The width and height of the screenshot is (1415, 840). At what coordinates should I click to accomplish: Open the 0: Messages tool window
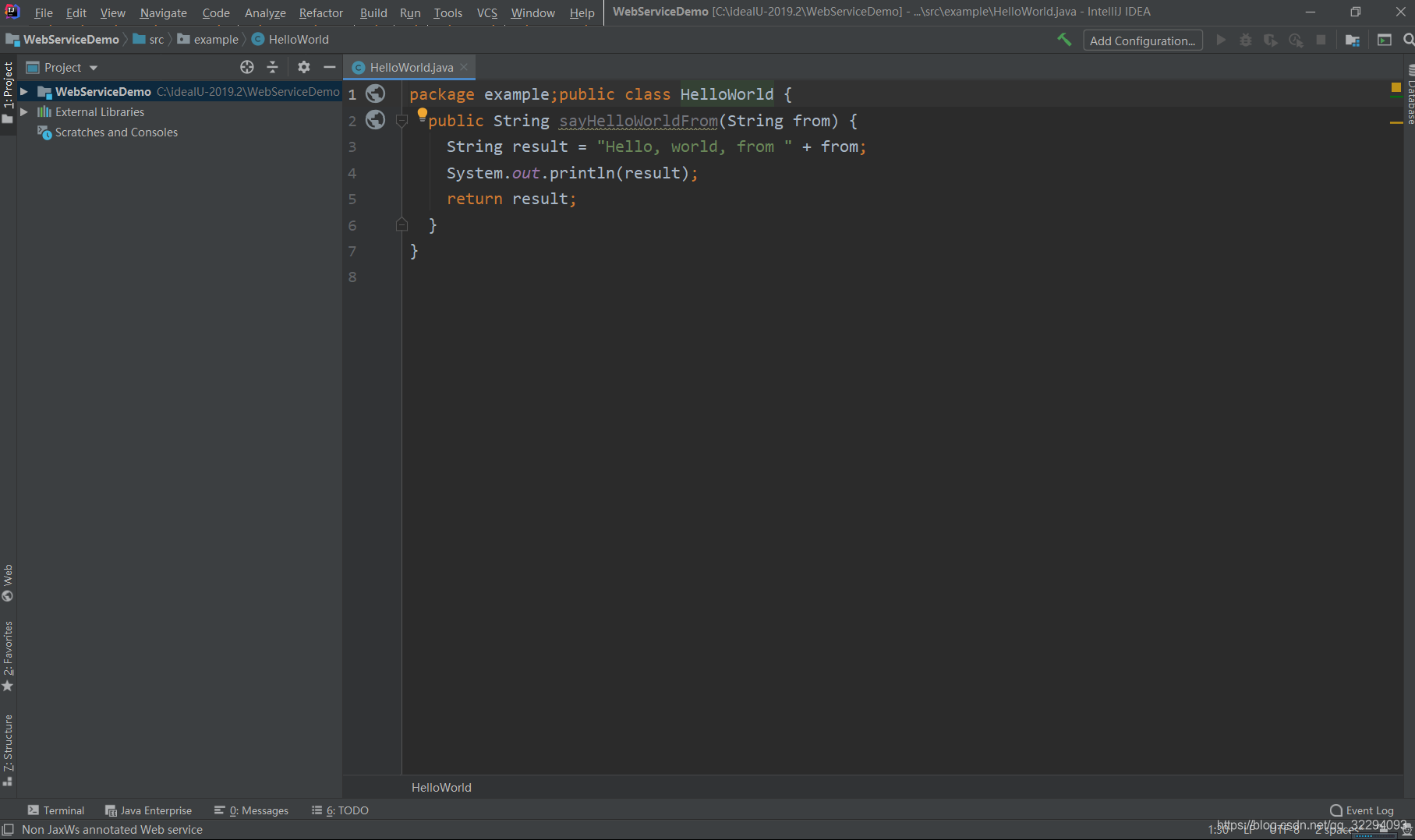coord(251,810)
